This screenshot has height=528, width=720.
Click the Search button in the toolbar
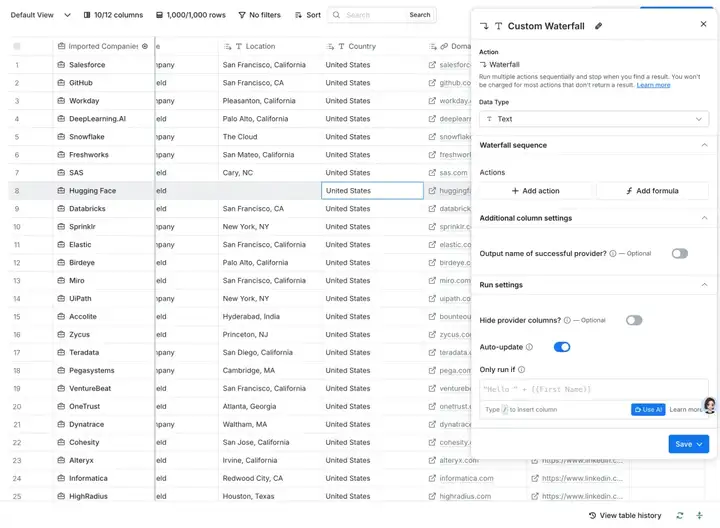point(420,15)
